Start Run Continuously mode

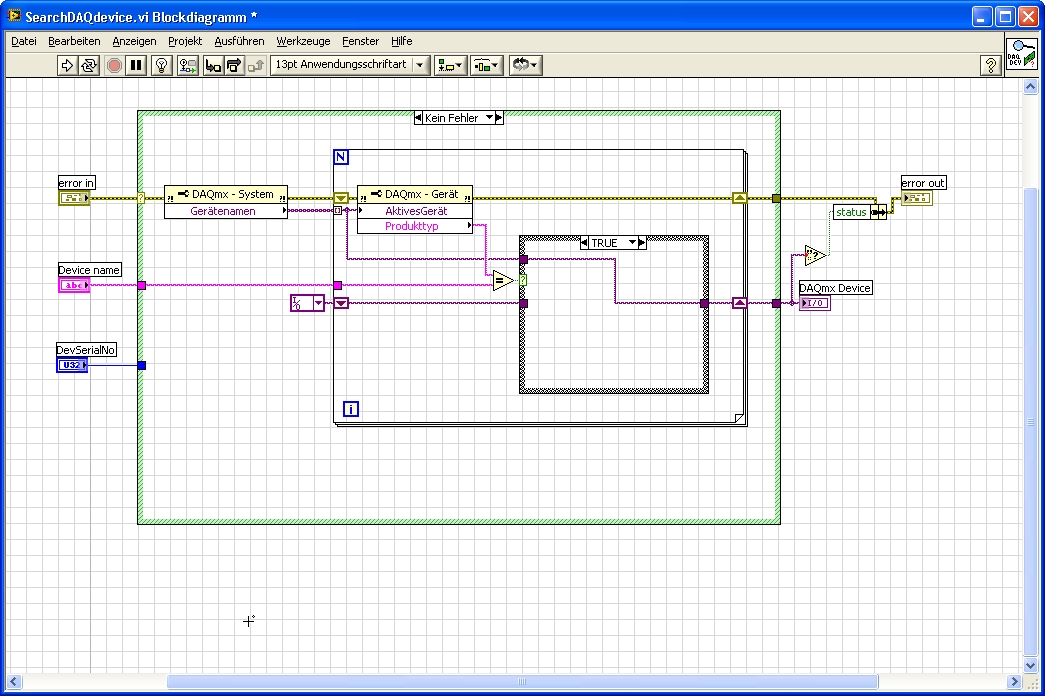click(x=89, y=65)
